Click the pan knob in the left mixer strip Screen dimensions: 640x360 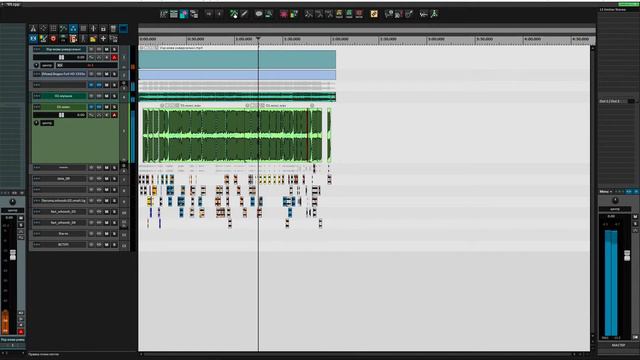pos(13,202)
